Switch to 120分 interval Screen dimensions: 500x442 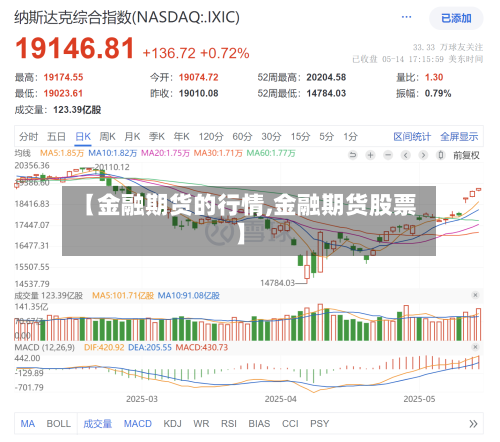coord(211,136)
